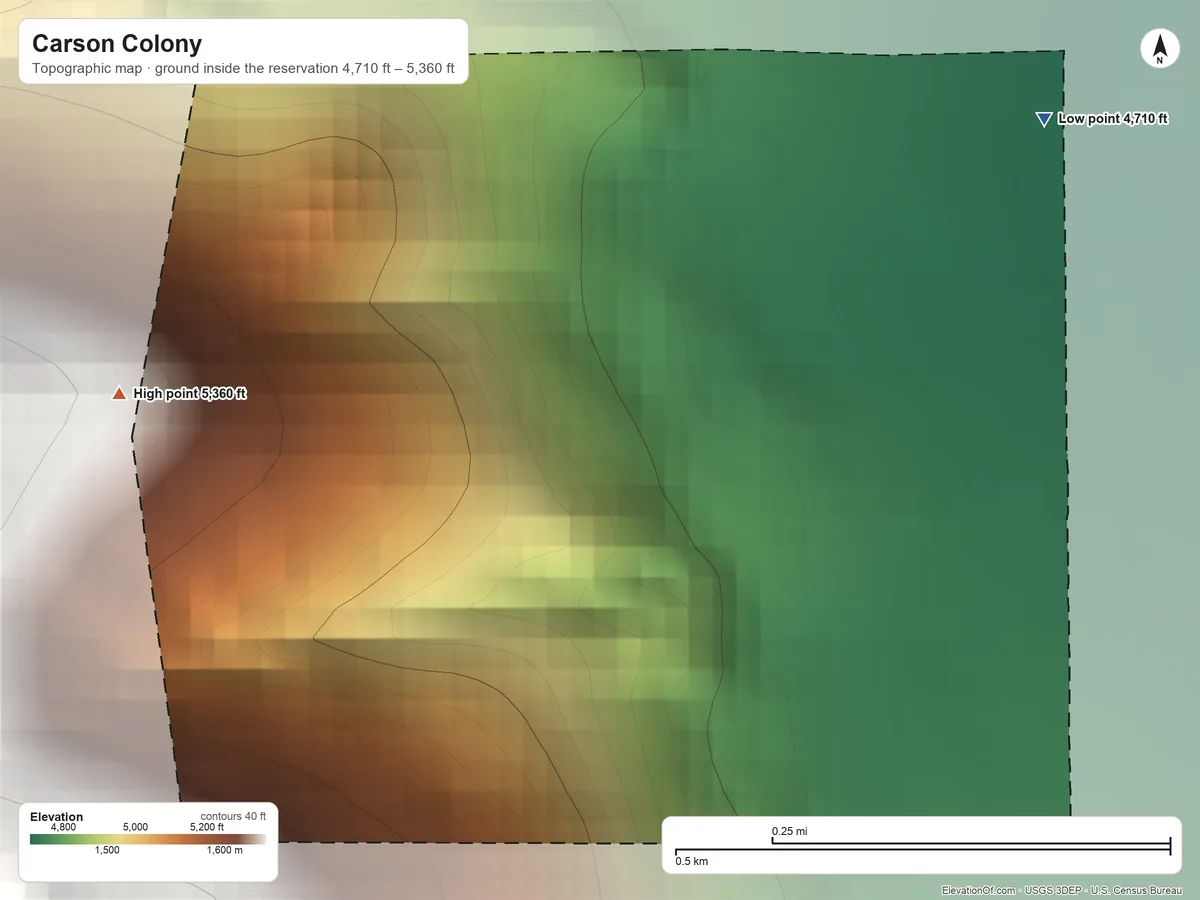
Task: Click the blue low point triangle marker
Action: 1044,119
